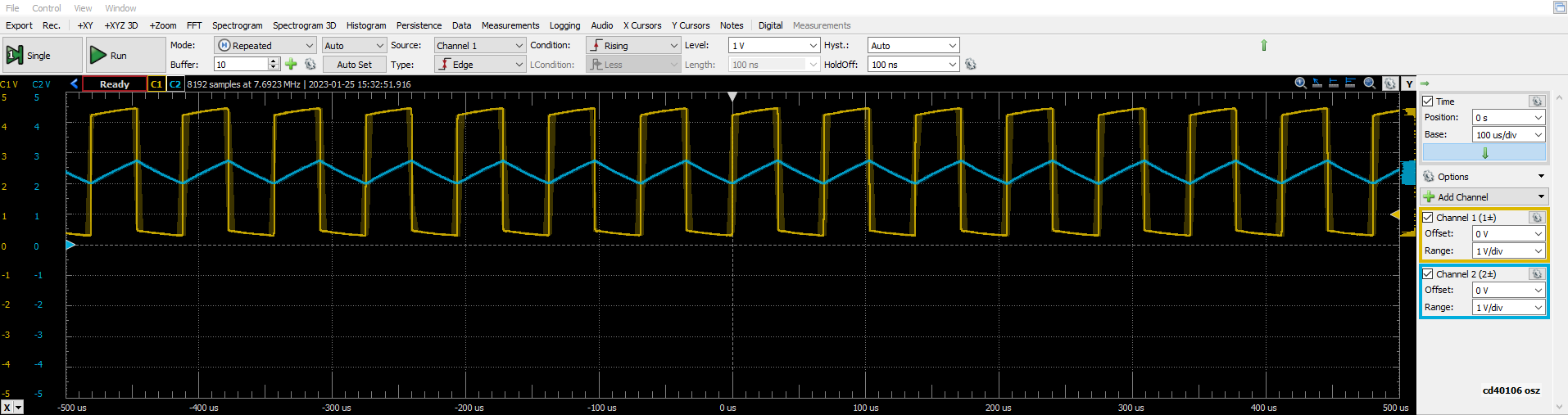Screen dimensions: 1568x415
Task: Open the File menu
Action: point(12,8)
